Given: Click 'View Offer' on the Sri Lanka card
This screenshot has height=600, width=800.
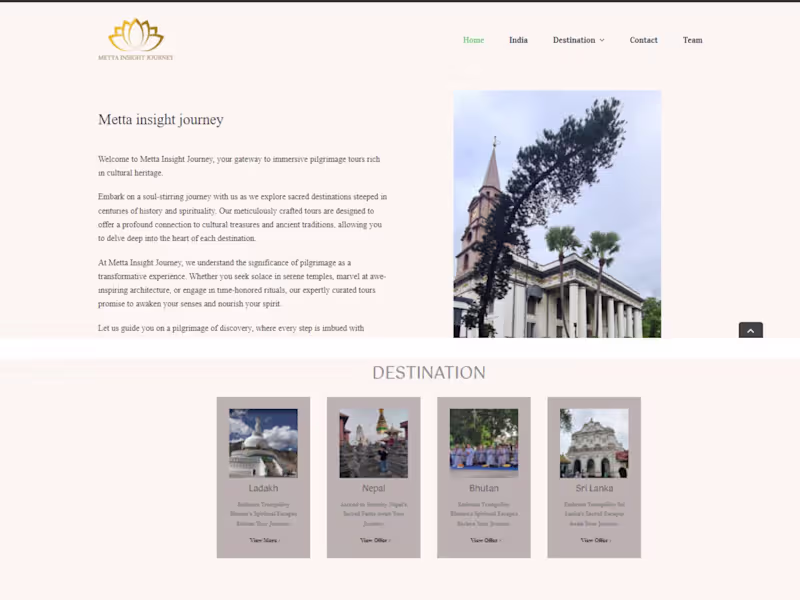Looking at the screenshot, I should (x=594, y=540).
